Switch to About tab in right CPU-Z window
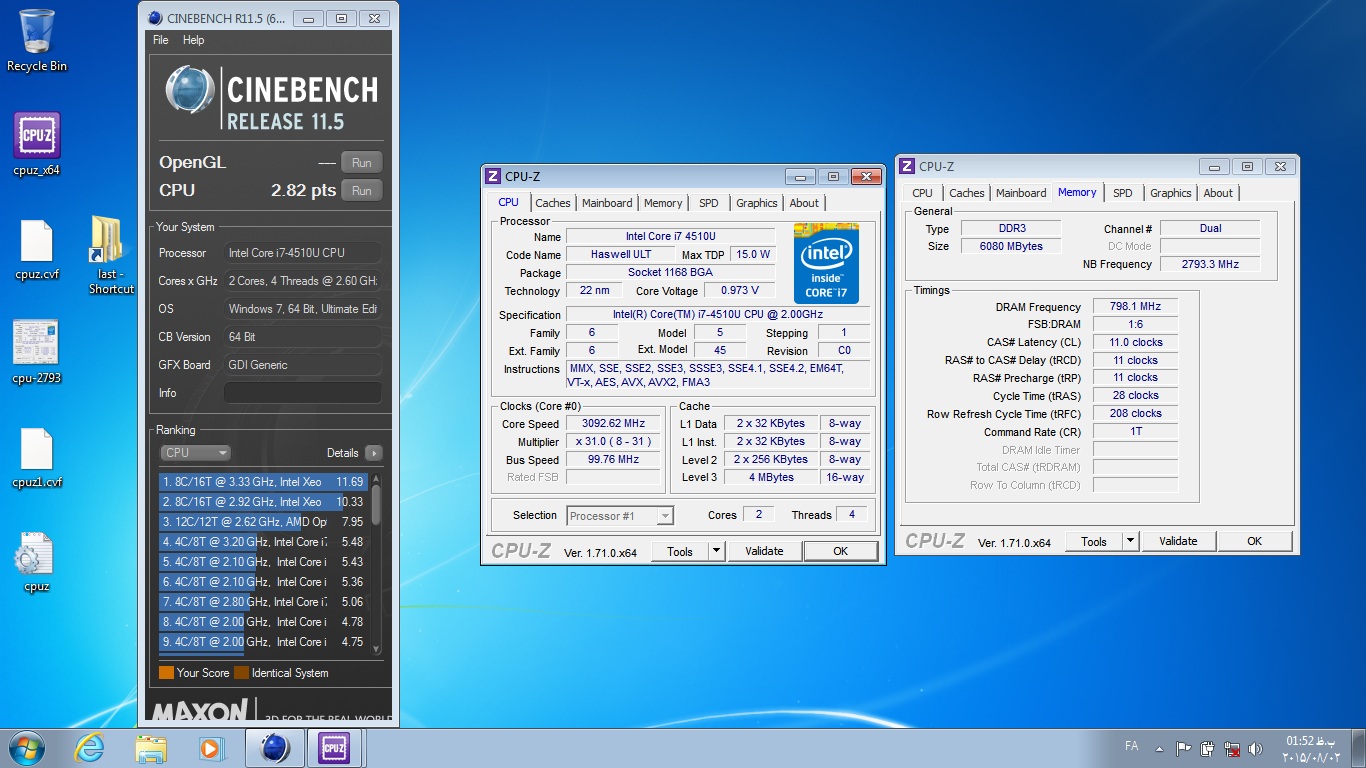 [1218, 193]
